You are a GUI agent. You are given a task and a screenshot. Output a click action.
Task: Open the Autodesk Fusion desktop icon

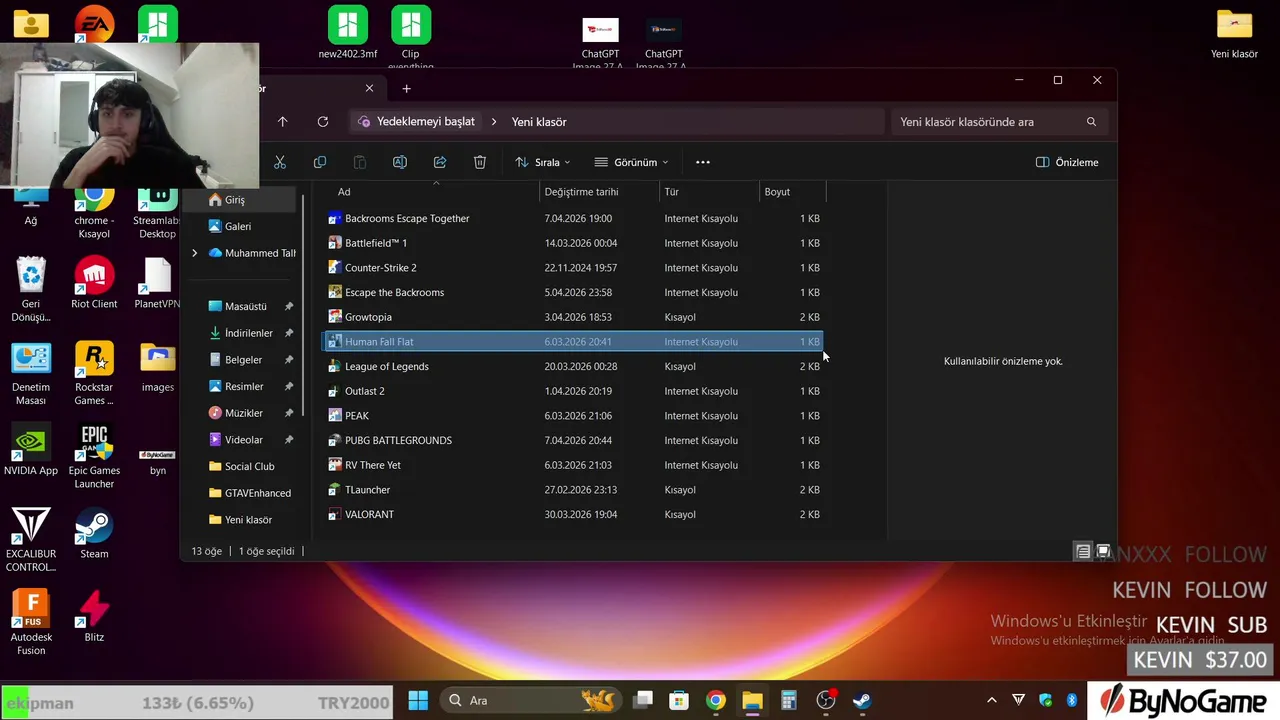coord(31,622)
